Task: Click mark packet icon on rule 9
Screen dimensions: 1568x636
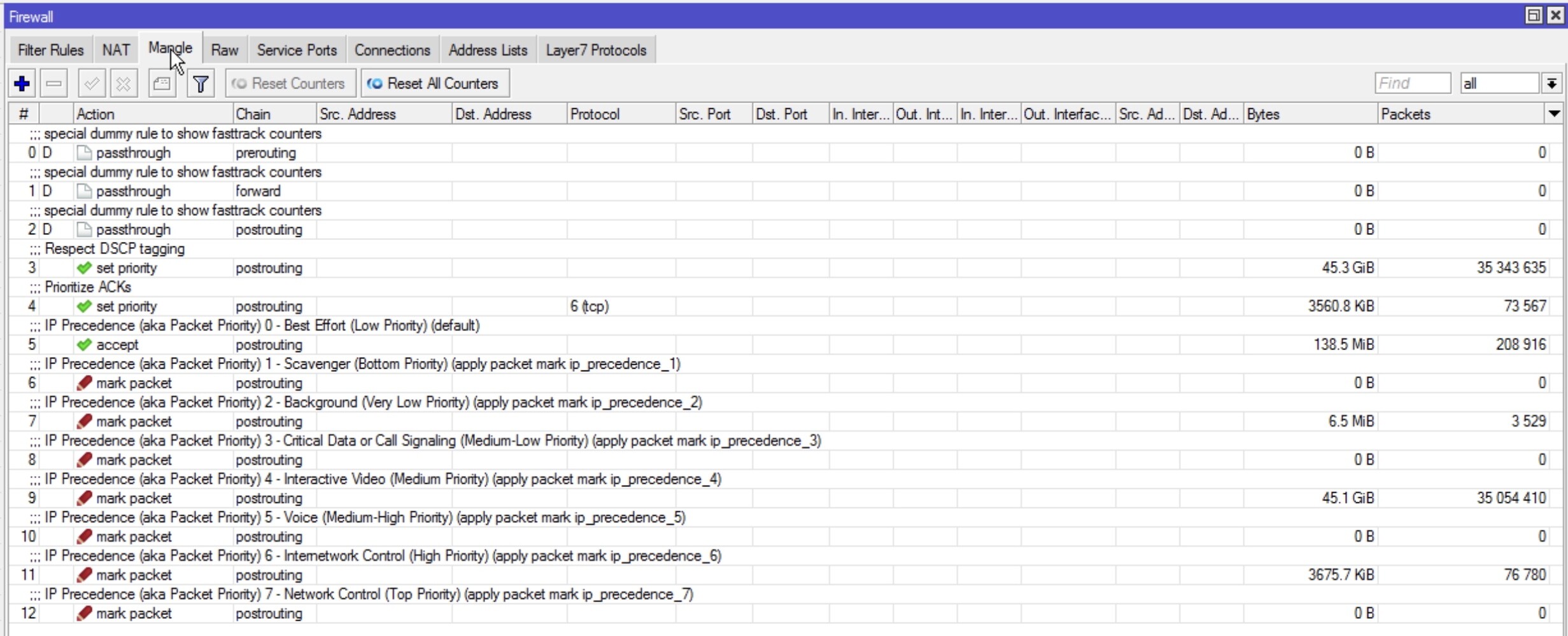Action: [x=83, y=498]
